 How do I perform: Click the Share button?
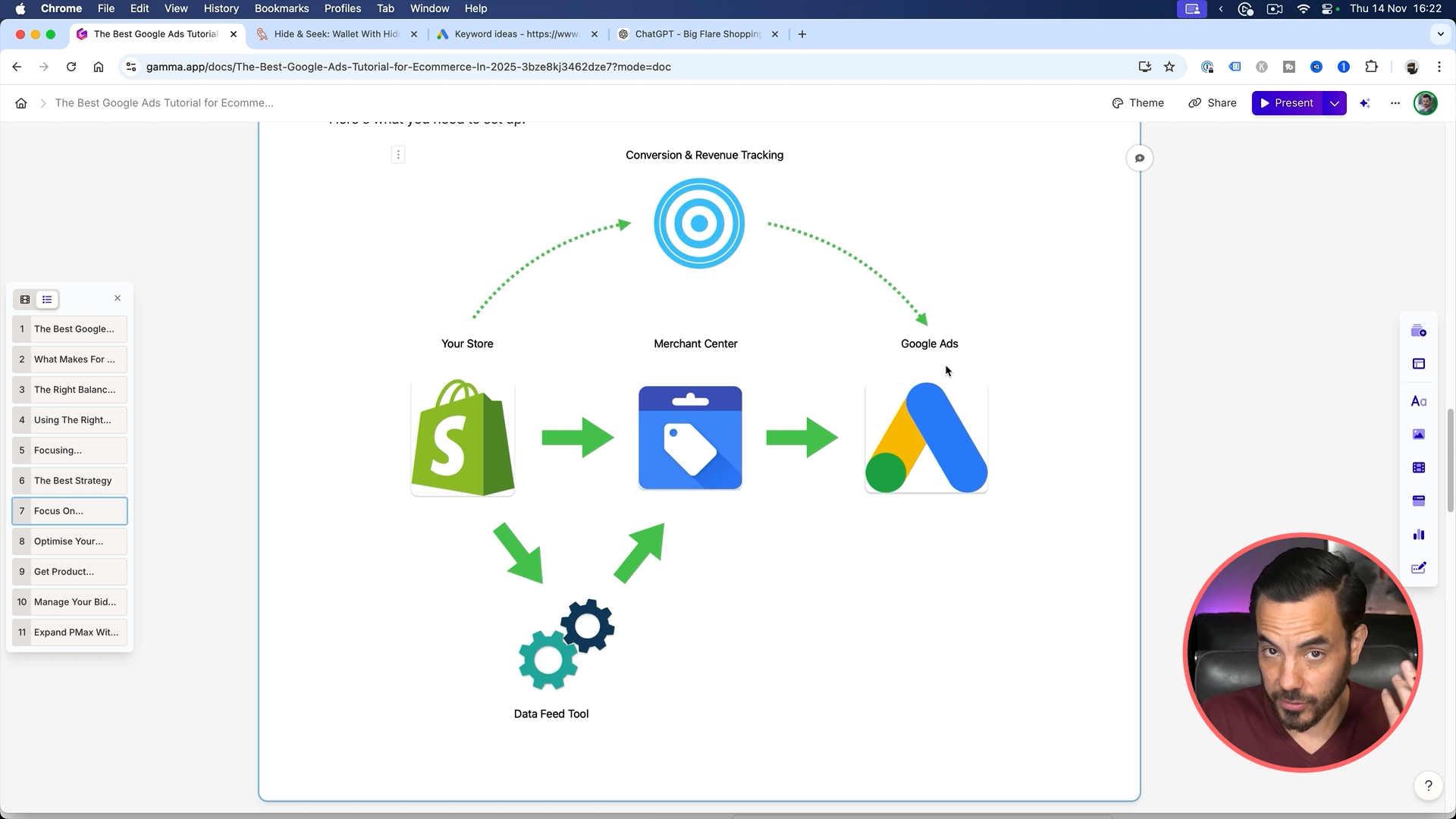point(1213,103)
